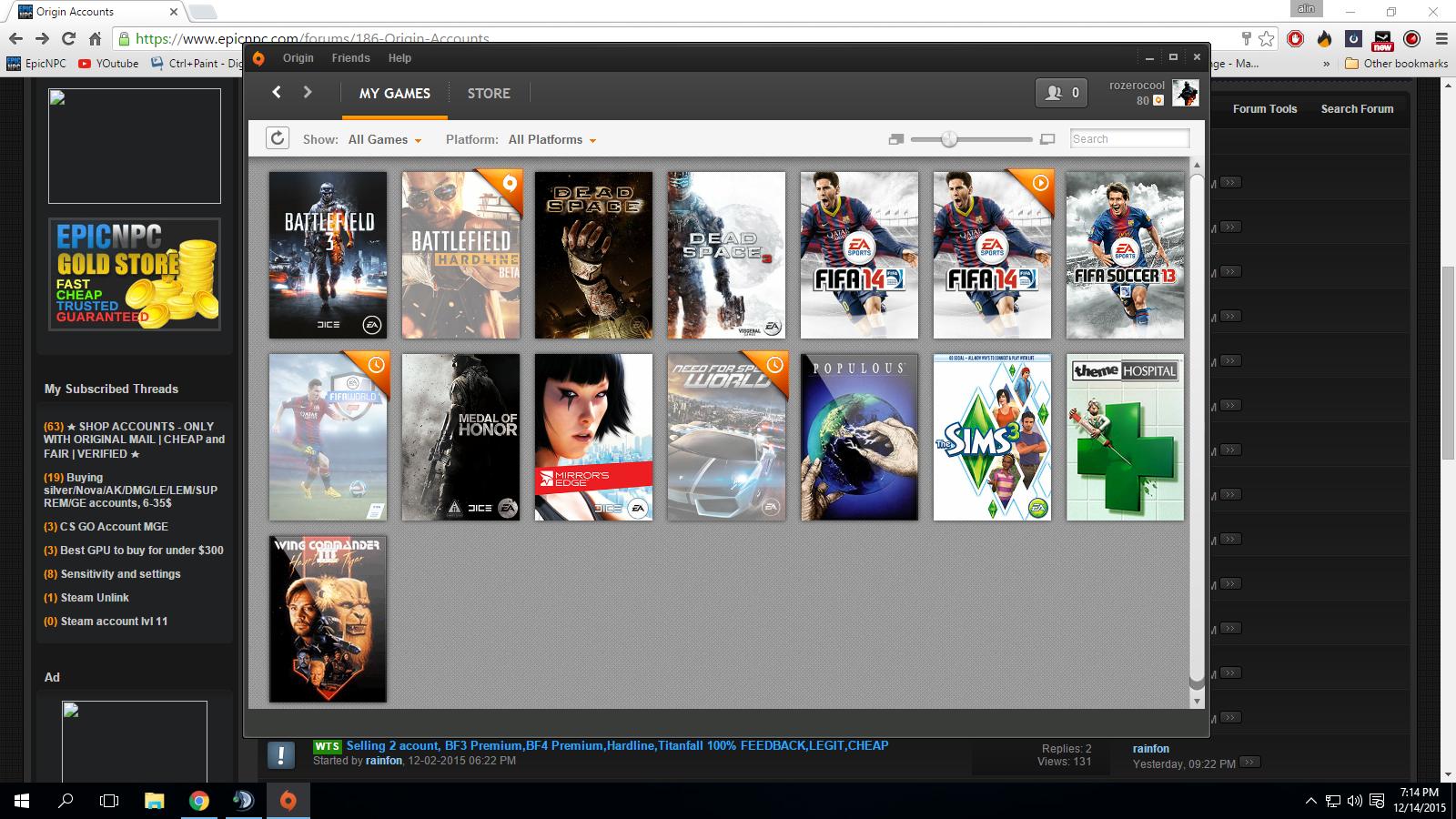Select the Wing Commander III tile
1456x819 pixels.
[328, 619]
